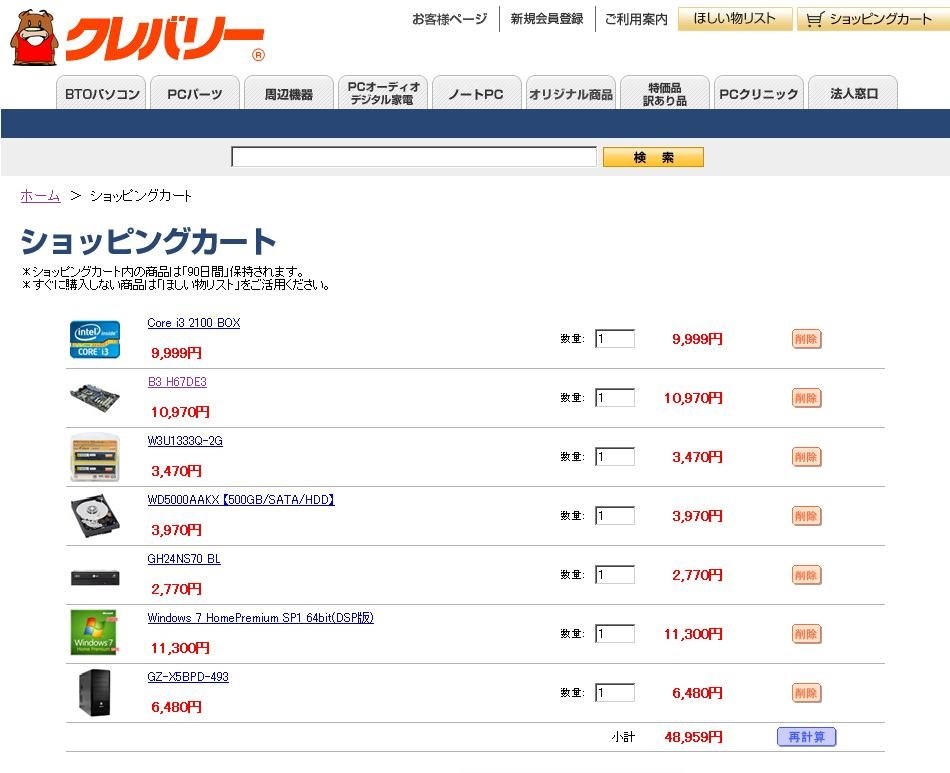
Task: Click the quantity field for B3 H67DE3
Action: point(614,397)
